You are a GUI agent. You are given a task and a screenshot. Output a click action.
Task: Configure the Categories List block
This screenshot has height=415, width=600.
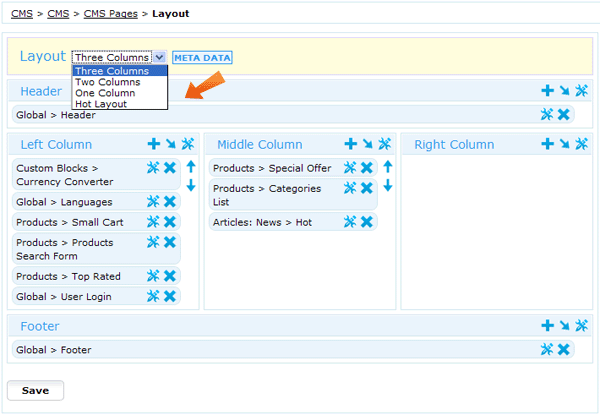coord(350,188)
